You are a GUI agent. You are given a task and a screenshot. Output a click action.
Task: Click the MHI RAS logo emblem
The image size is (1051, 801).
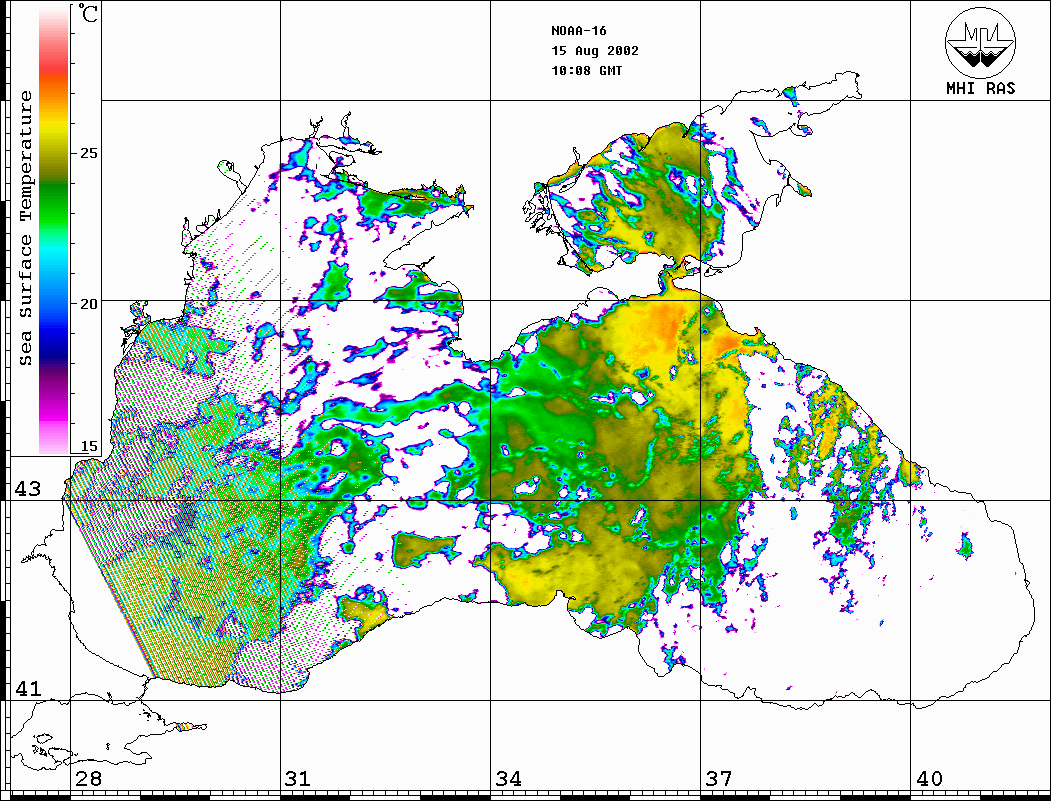981,42
